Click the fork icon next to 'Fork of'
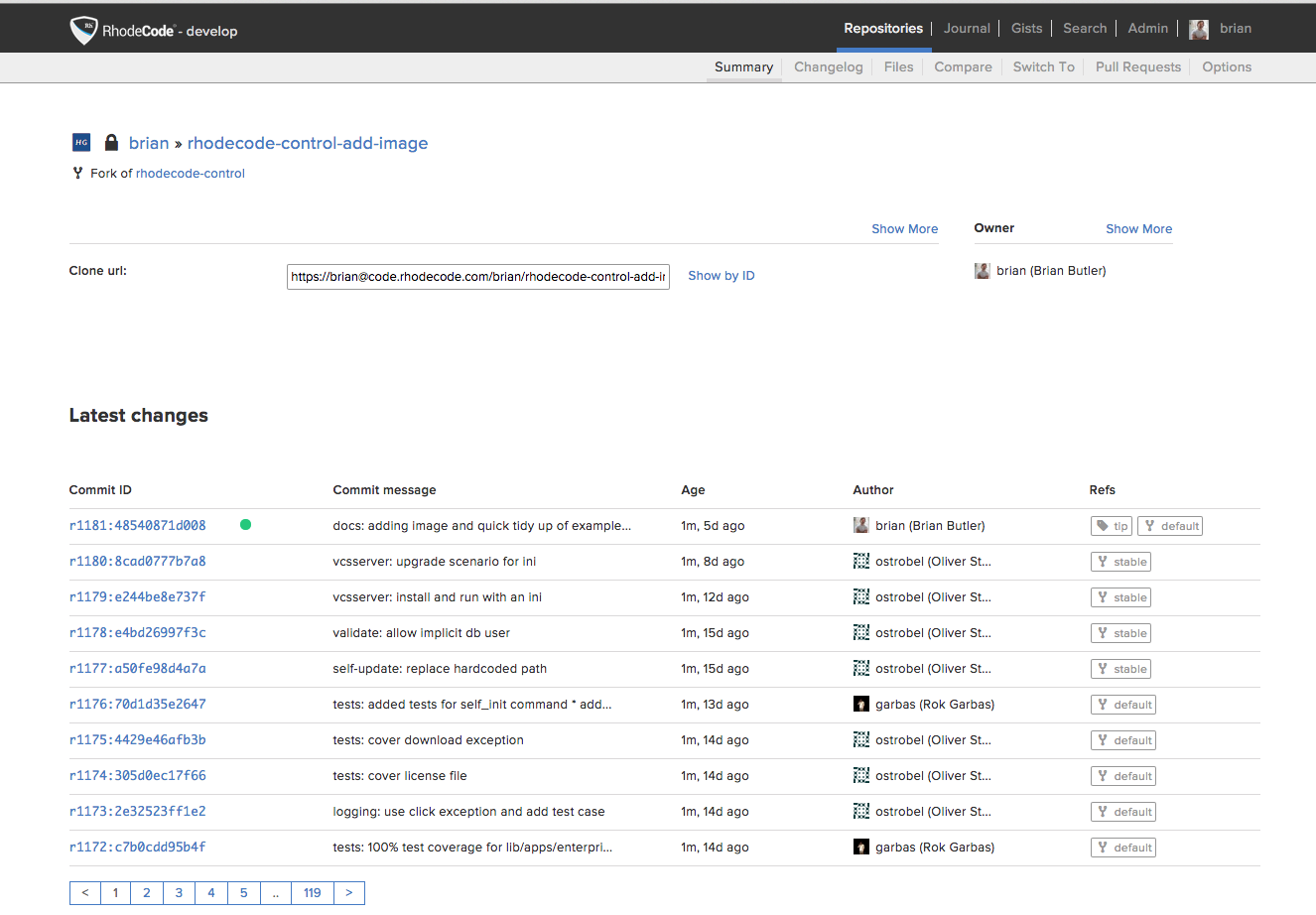This screenshot has height=915, width=1316. click(x=77, y=173)
